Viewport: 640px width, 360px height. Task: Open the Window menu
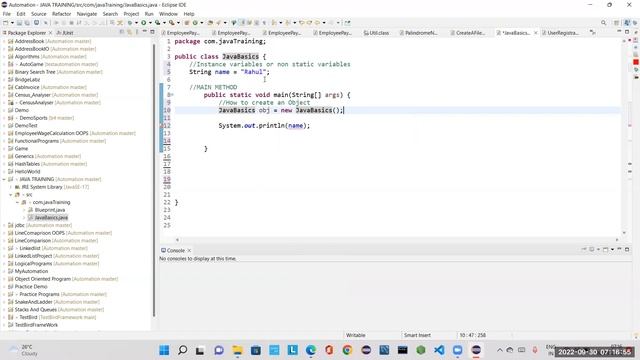168,14
